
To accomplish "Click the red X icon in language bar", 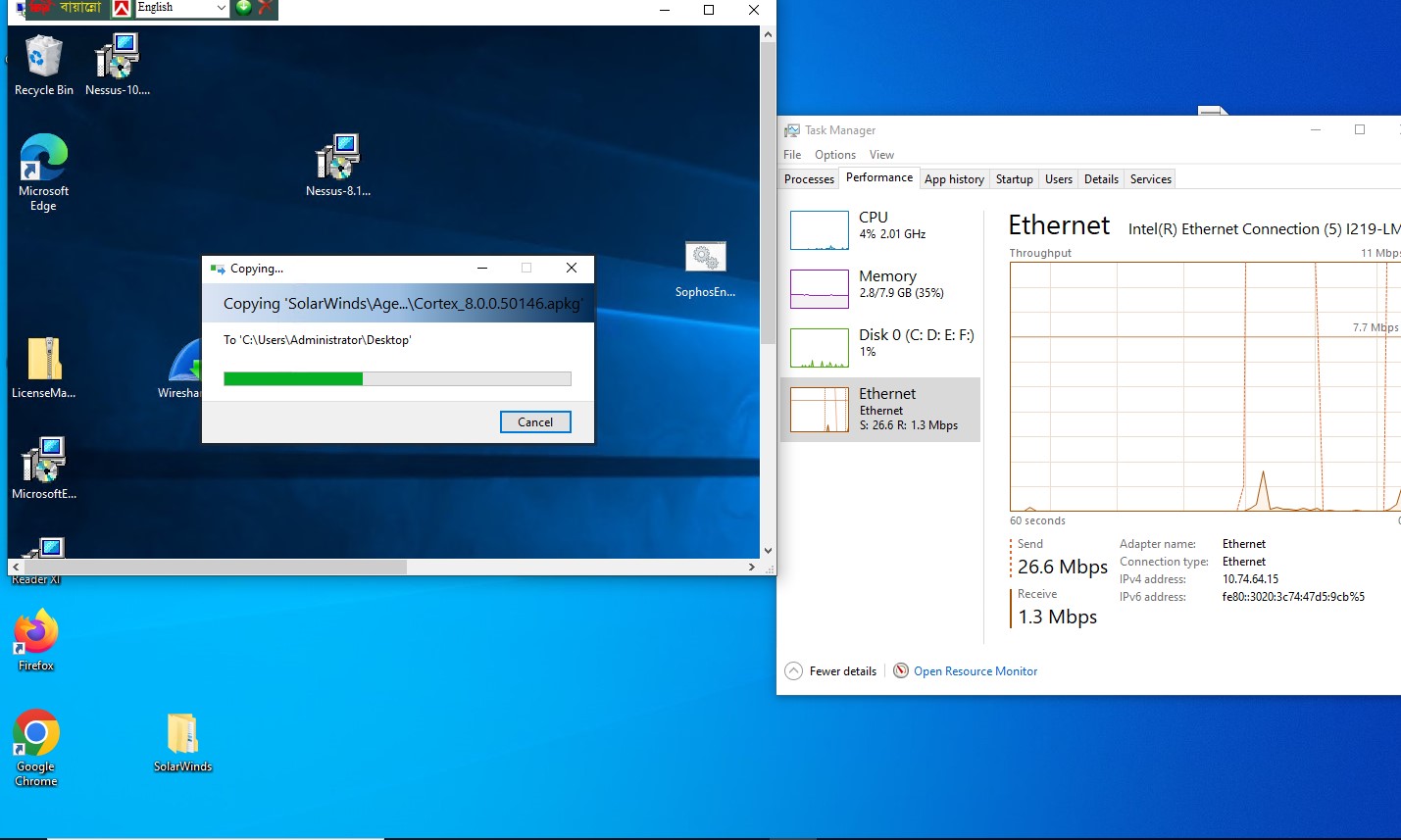I will pyautogui.click(x=265, y=8).
